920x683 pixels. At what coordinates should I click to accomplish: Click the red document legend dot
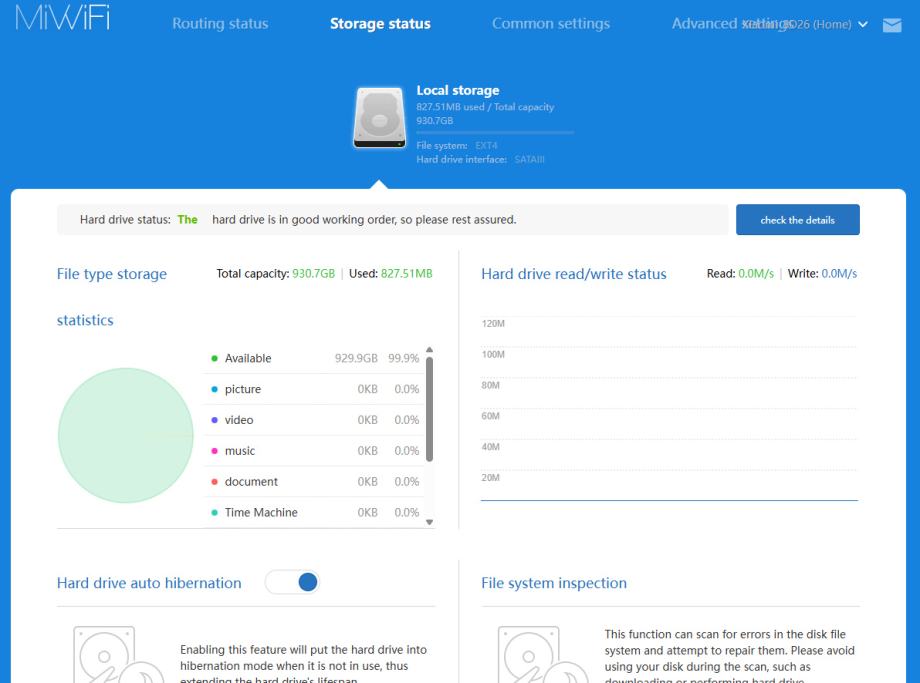(214, 482)
